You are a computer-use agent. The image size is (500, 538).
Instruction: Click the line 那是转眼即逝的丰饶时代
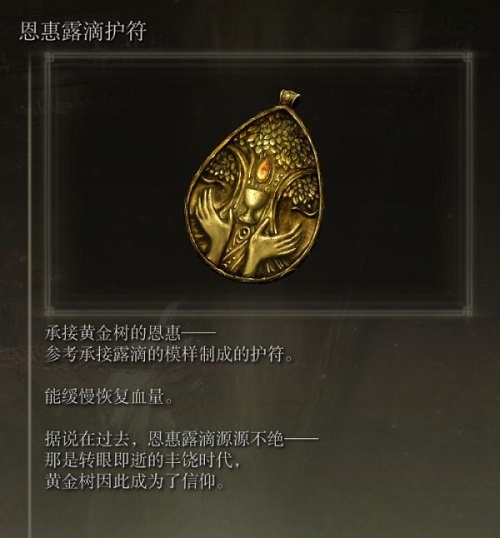coord(142,460)
